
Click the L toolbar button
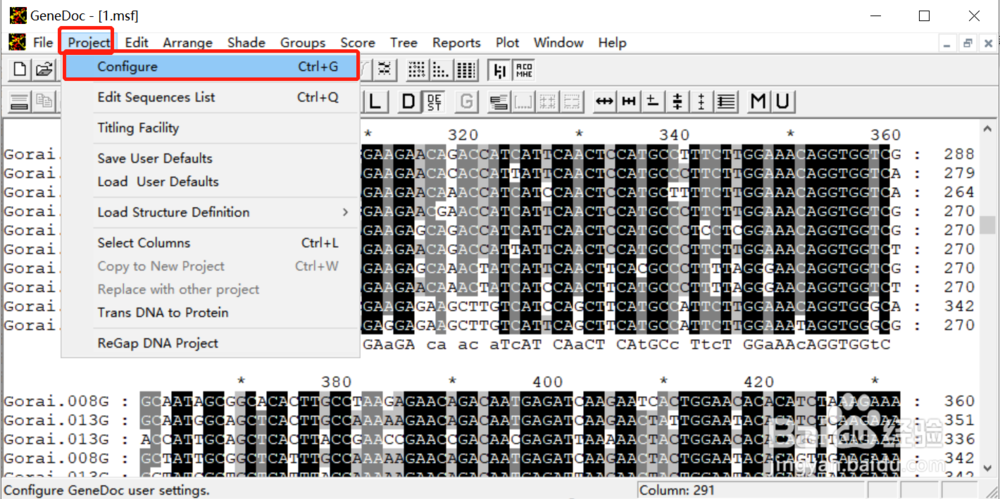pos(376,101)
